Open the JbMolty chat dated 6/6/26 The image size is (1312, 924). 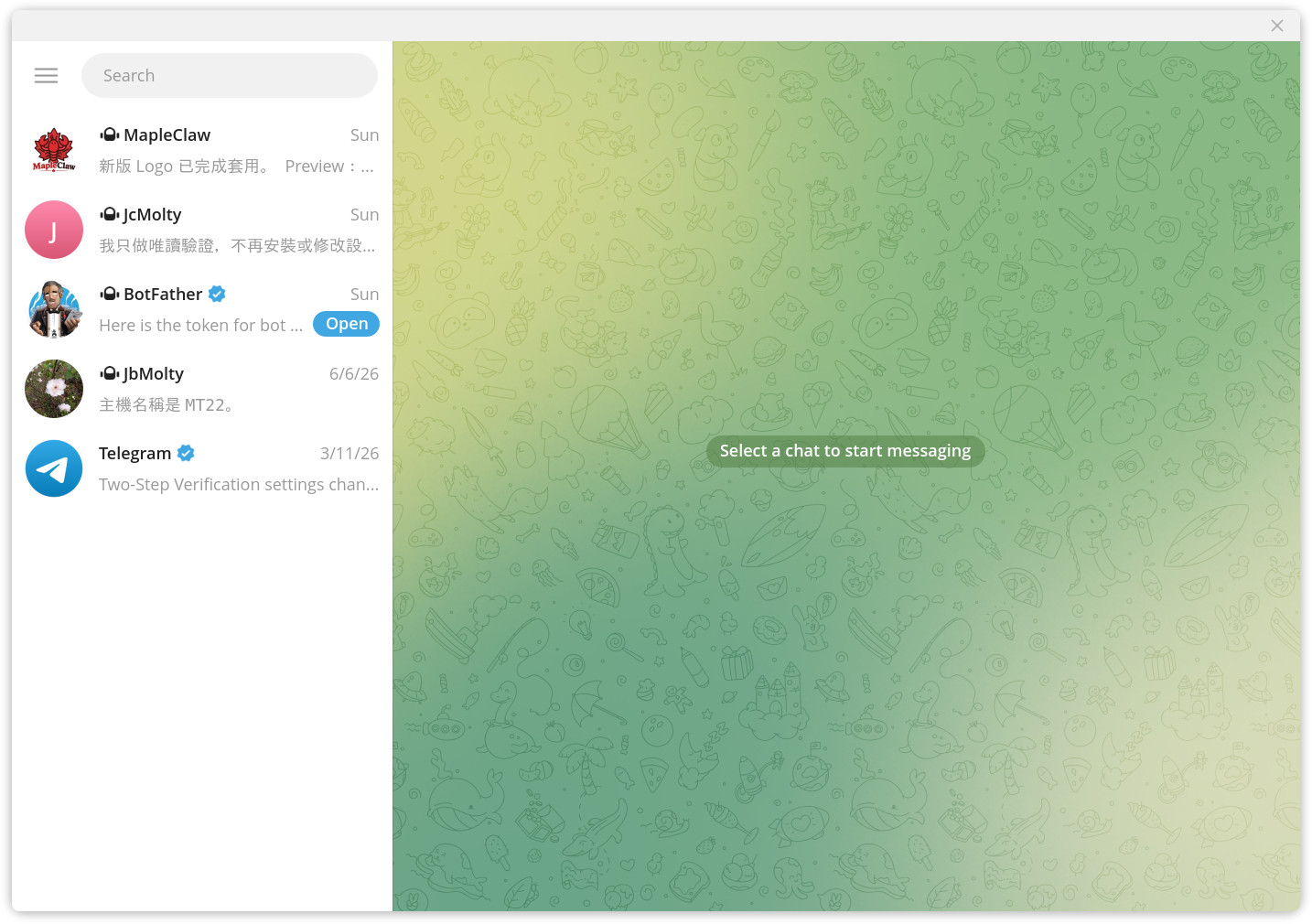(202, 389)
